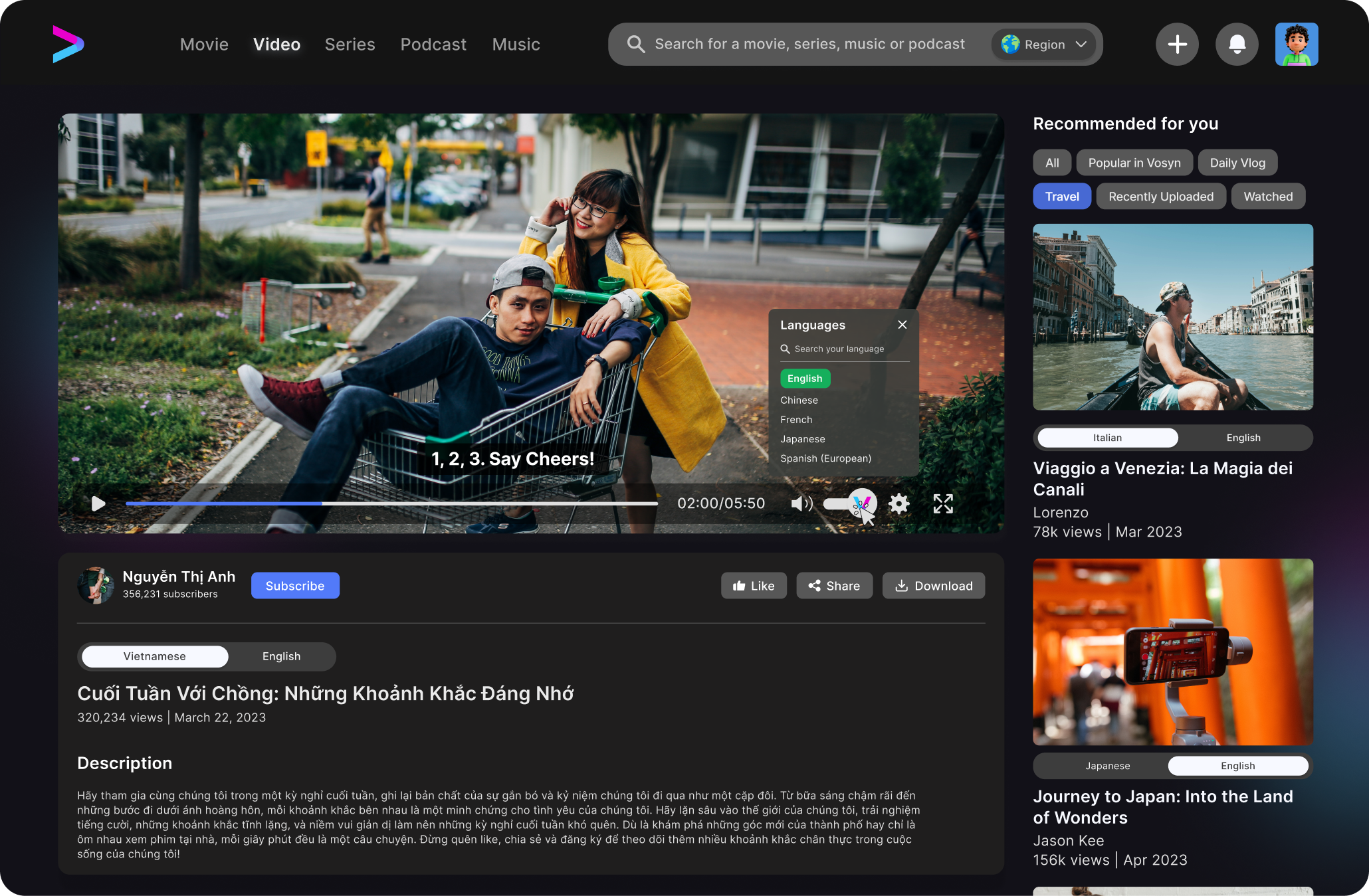Go to the Video tab

(276, 45)
